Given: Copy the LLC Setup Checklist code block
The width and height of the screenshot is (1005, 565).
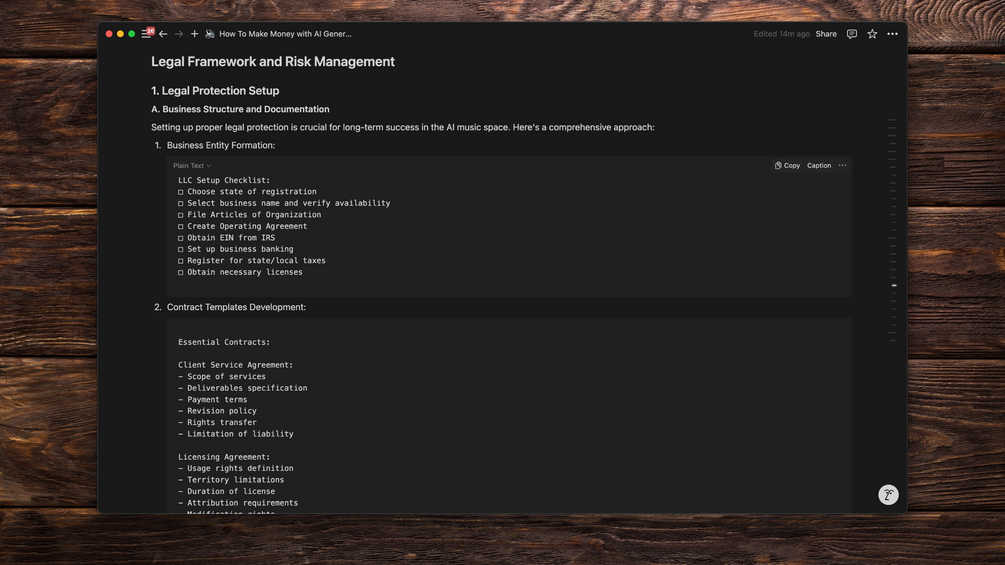Looking at the screenshot, I should [x=787, y=166].
